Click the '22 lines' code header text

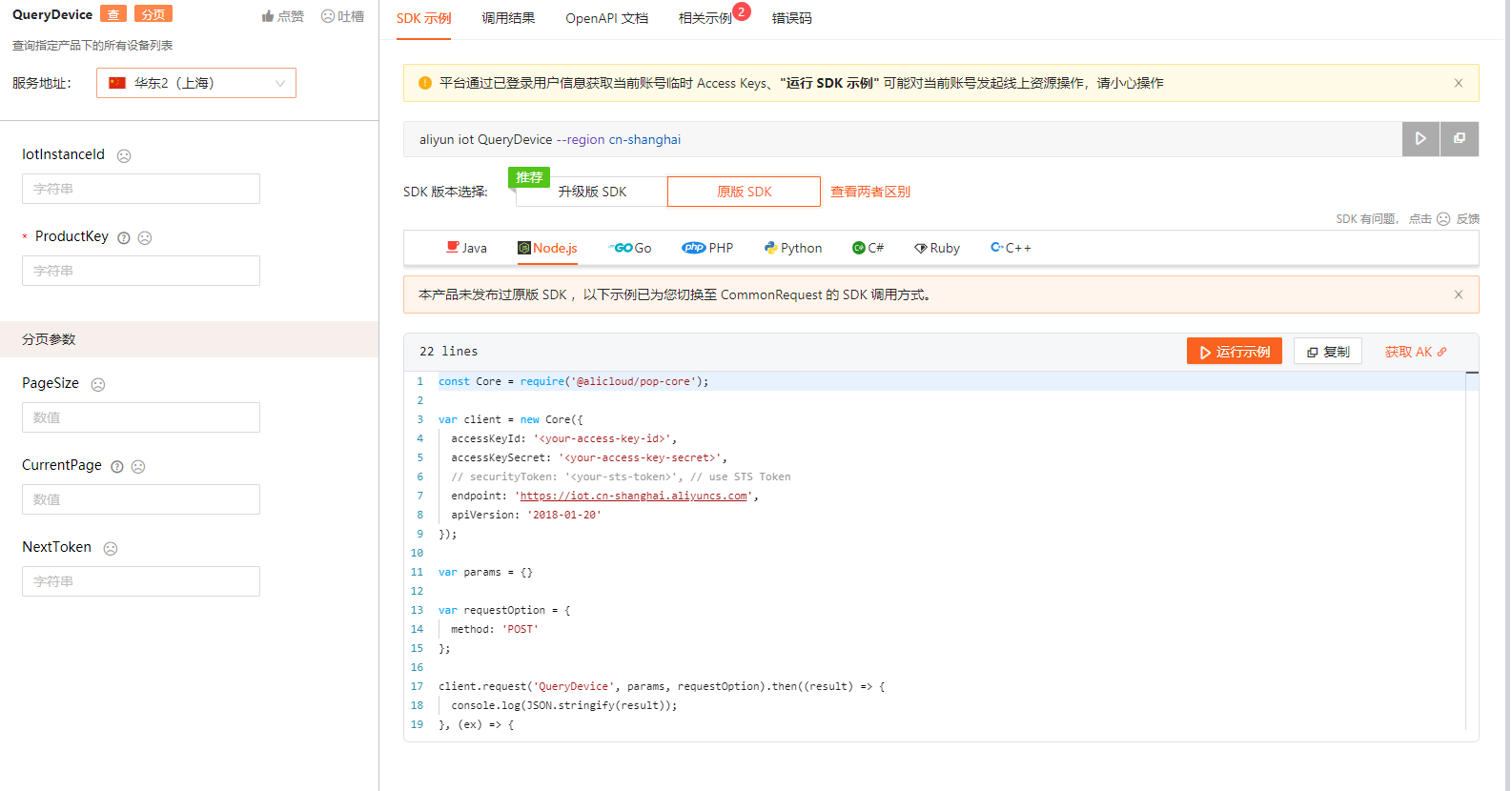point(449,352)
